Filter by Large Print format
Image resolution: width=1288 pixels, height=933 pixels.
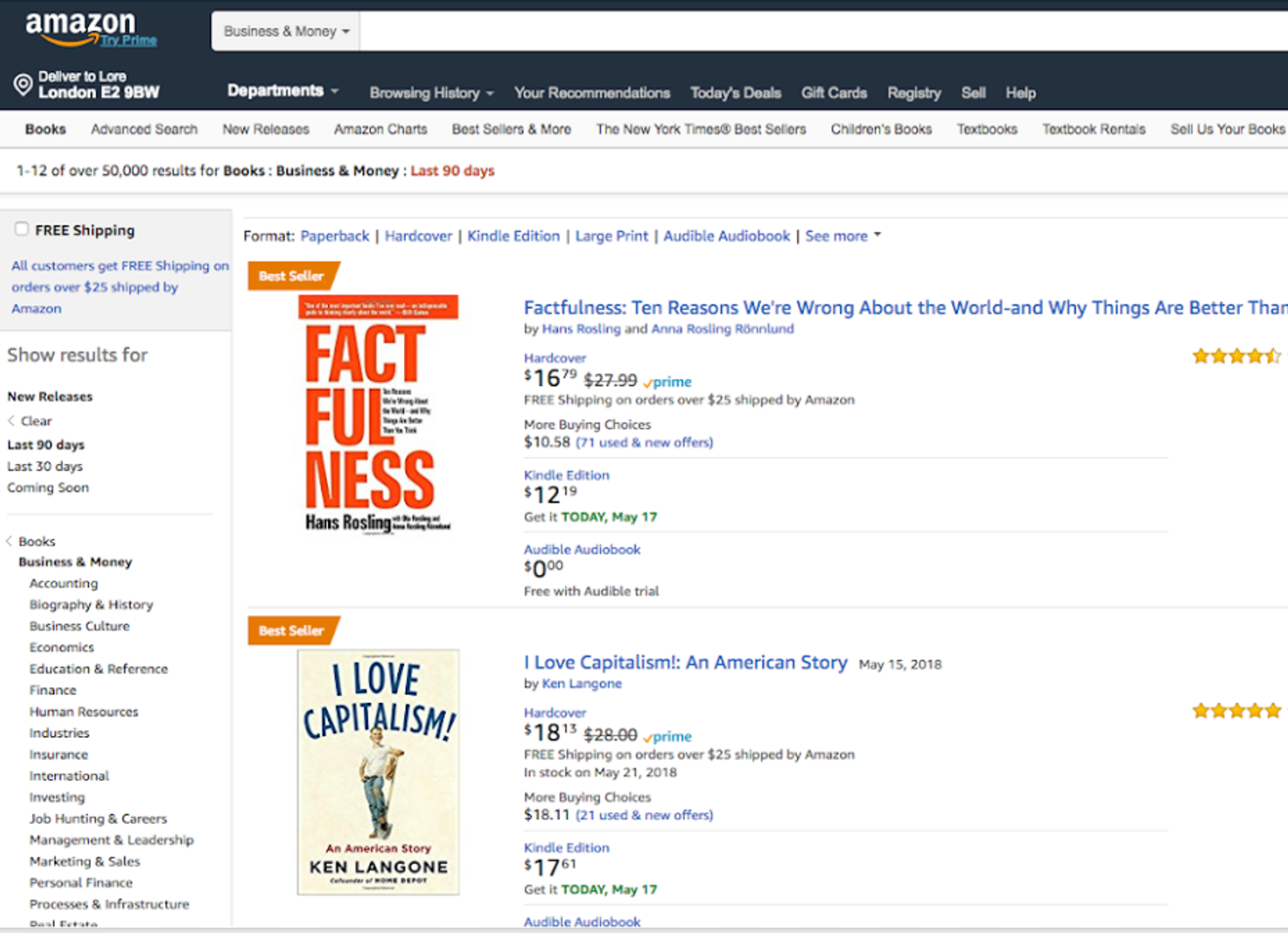tap(611, 236)
